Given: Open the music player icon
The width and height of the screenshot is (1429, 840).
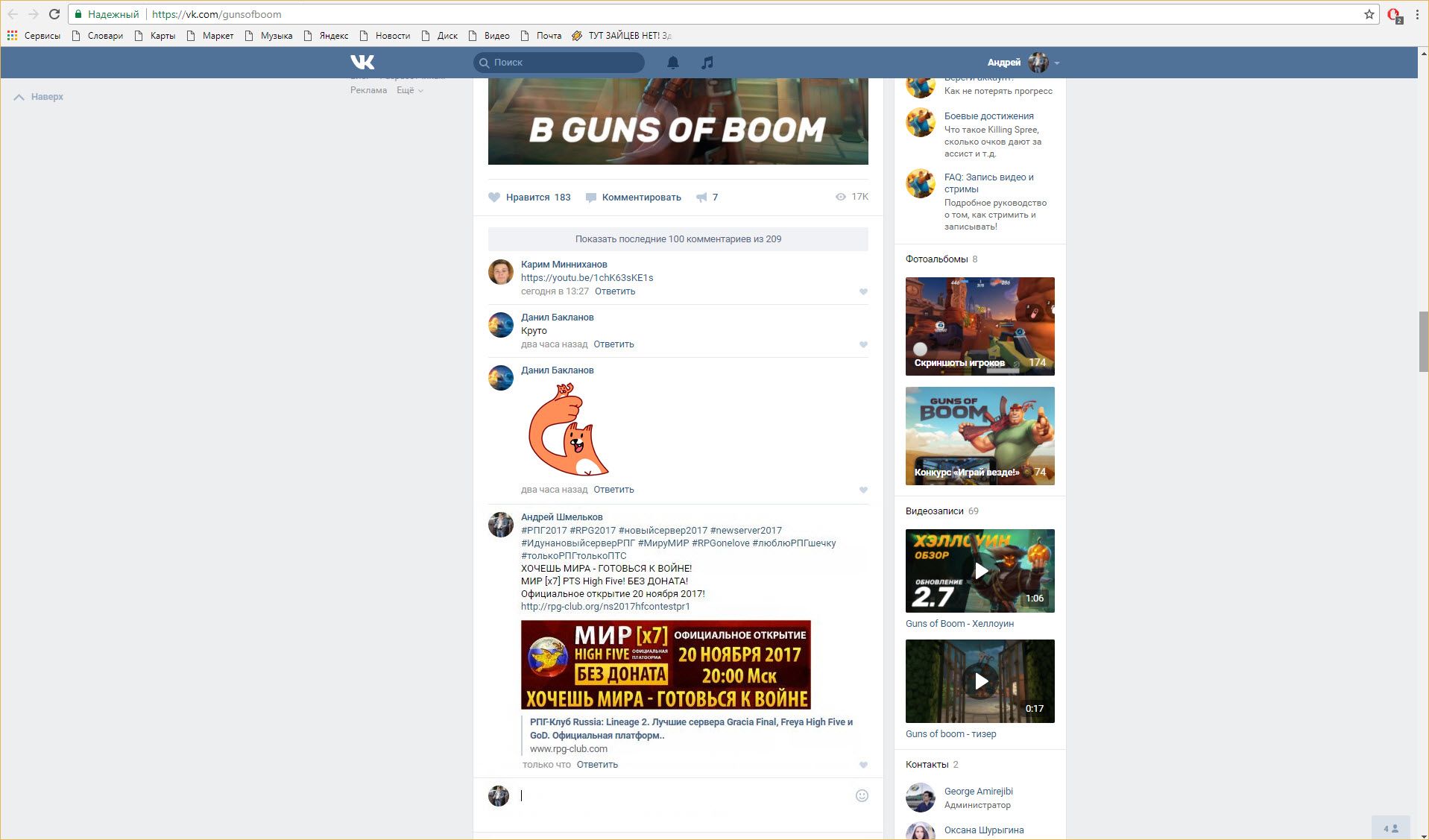Looking at the screenshot, I should click(x=707, y=63).
